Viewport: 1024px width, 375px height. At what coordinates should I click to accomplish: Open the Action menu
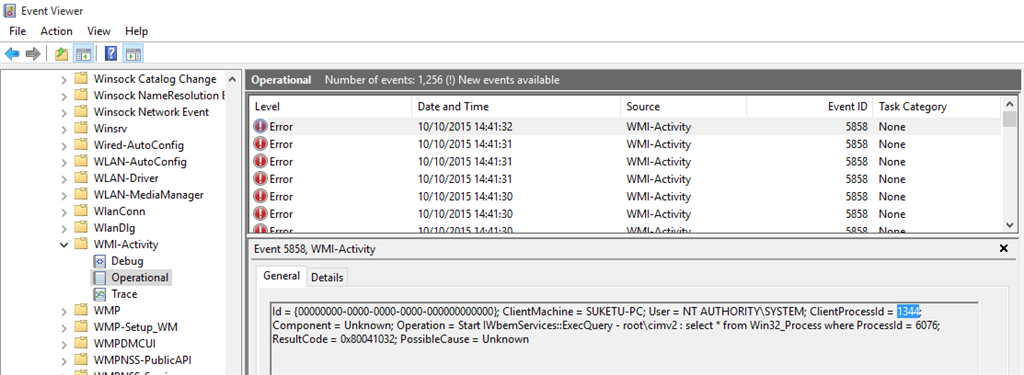tap(56, 31)
